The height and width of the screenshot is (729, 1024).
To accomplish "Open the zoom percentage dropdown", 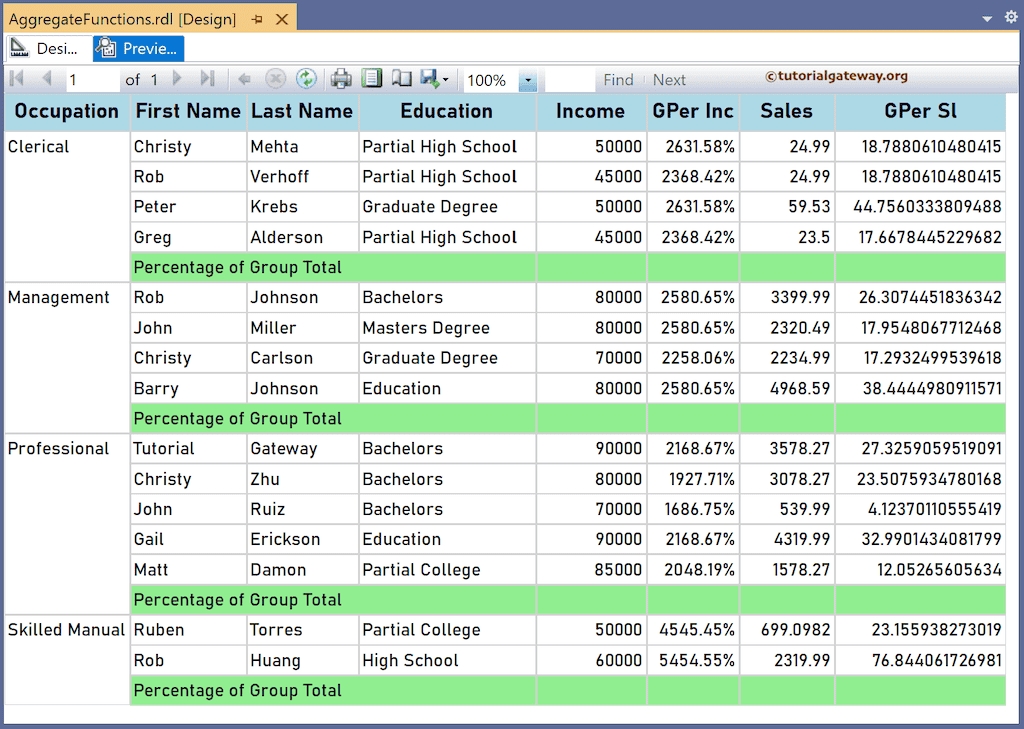I will tap(530, 80).
